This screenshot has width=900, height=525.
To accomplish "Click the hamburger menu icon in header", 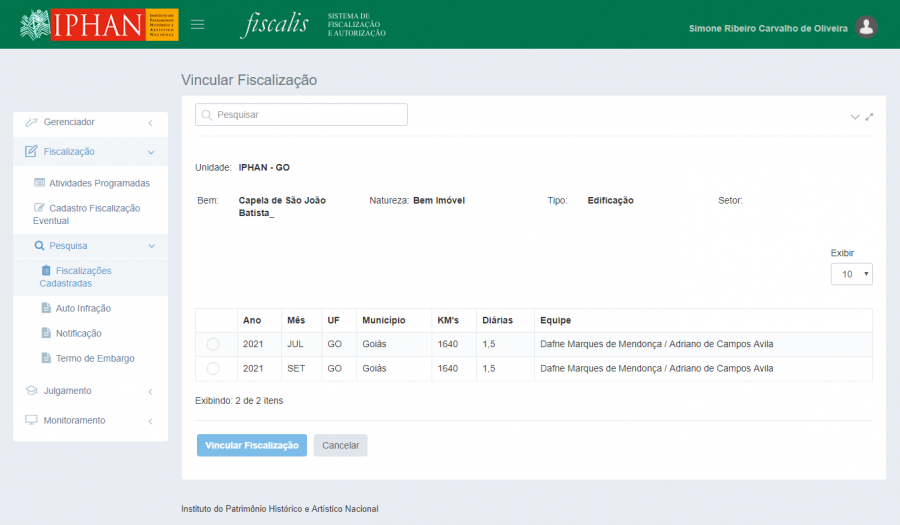I will [x=198, y=24].
